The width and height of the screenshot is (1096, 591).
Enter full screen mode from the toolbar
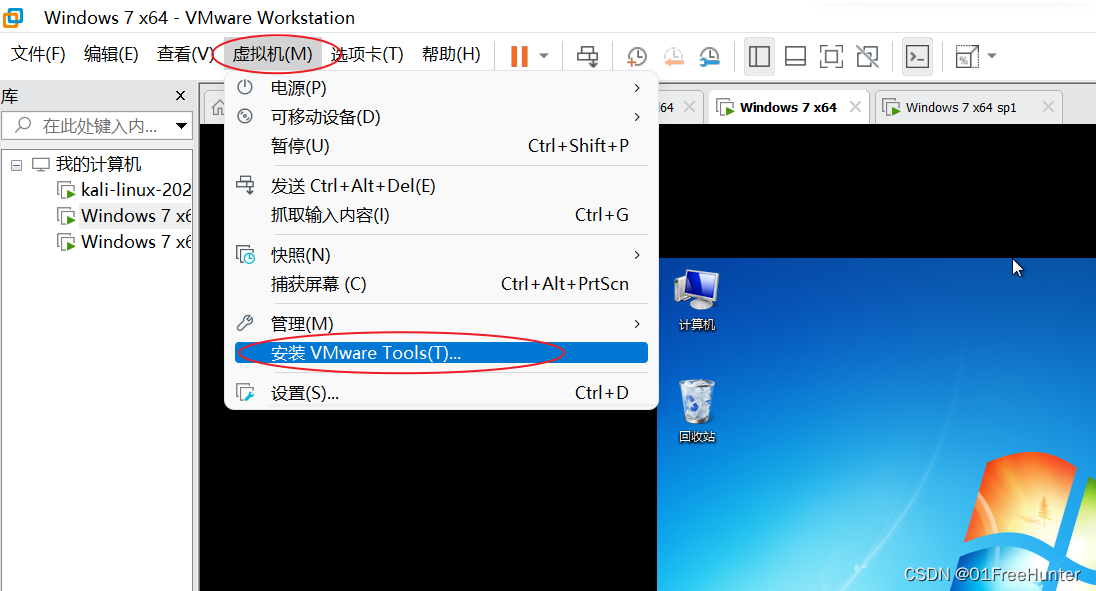[x=831, y=56]
